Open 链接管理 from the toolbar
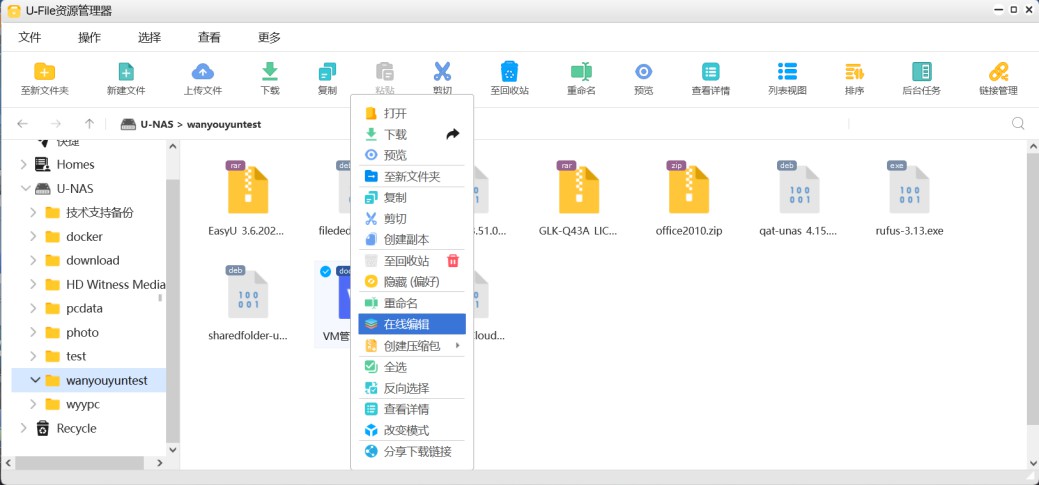1039x485 pixels. coord(997,72)
